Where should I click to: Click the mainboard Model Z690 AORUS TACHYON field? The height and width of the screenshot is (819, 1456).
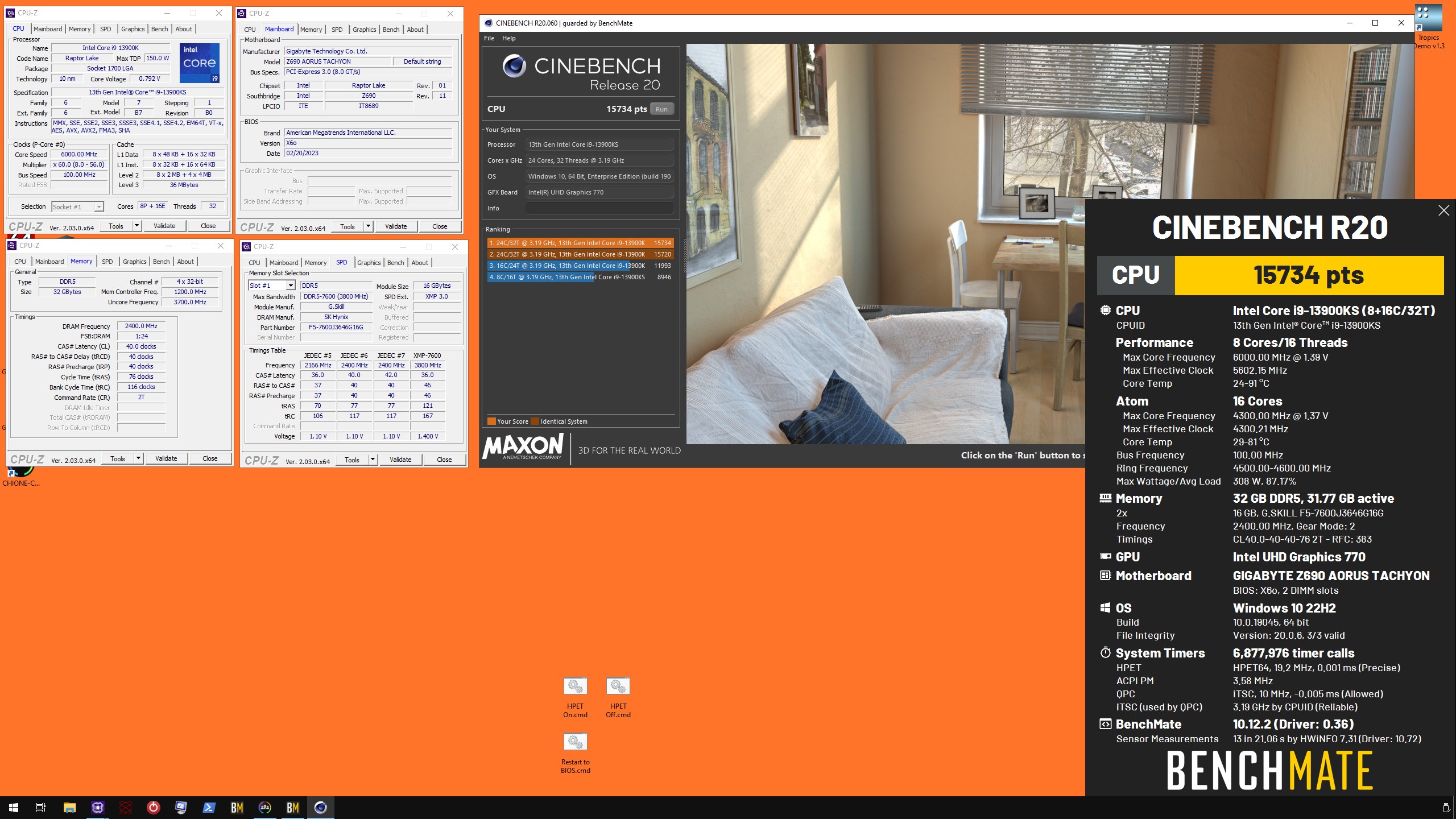click(x=338, y=61)
